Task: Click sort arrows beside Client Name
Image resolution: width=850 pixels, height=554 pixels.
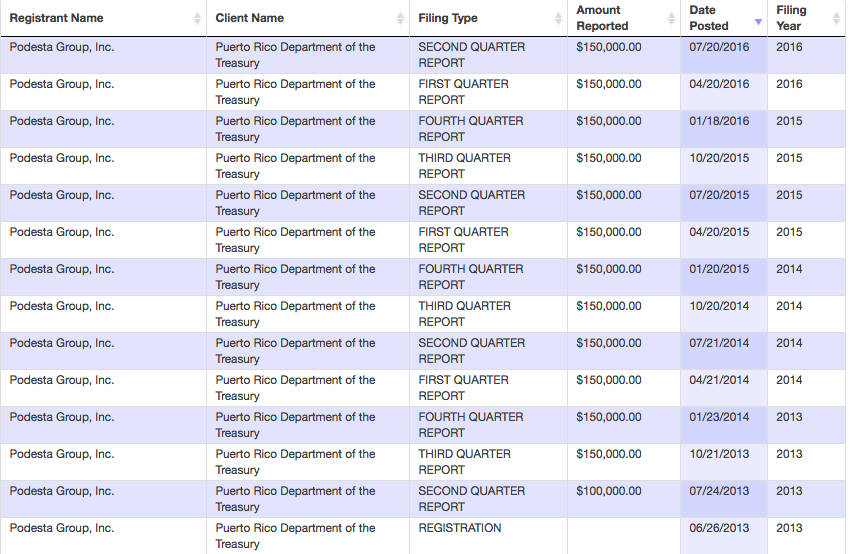Action: click(400, 18)
